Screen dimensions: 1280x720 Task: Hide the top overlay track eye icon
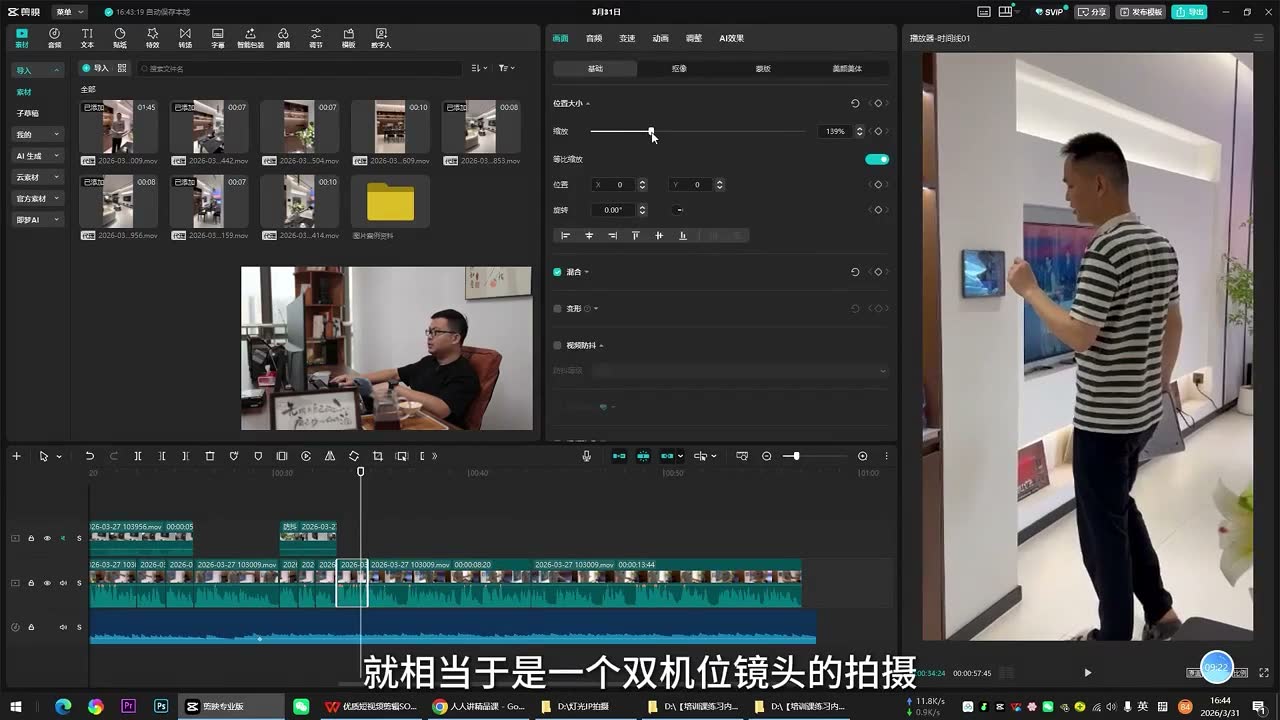click(46, 538)
